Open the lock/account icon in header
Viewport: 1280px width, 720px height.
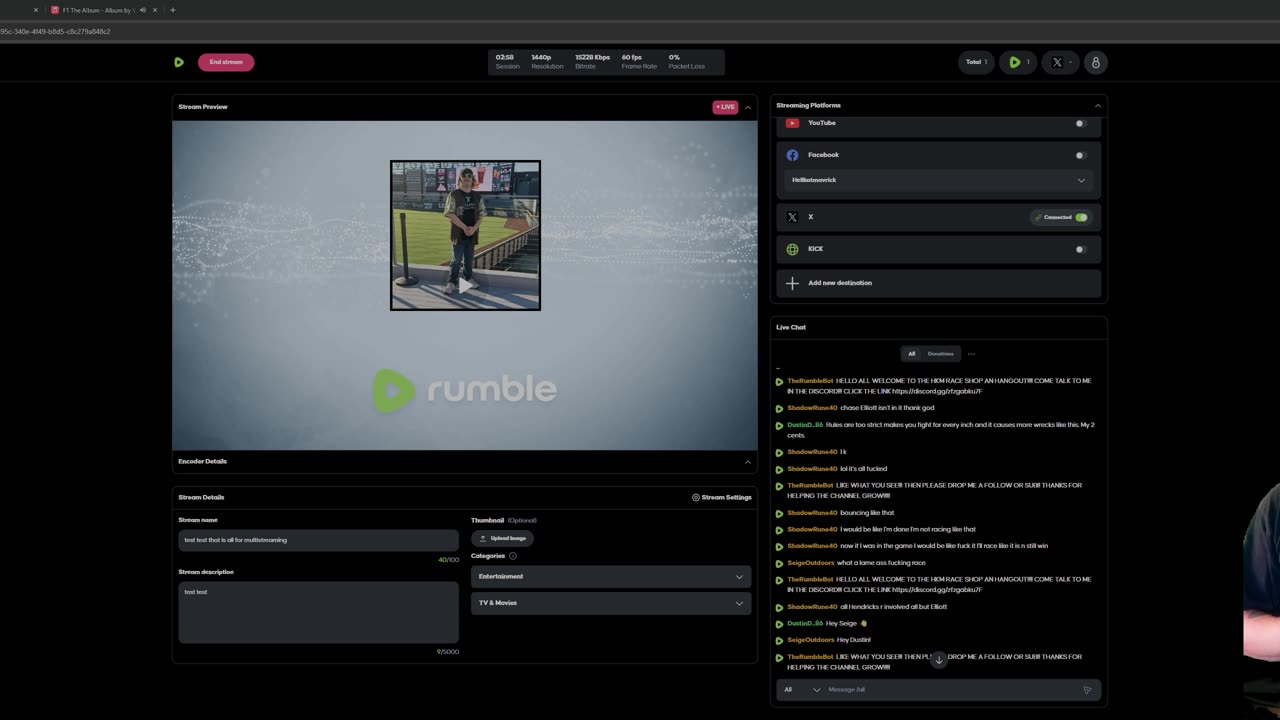pos(1095,62)
